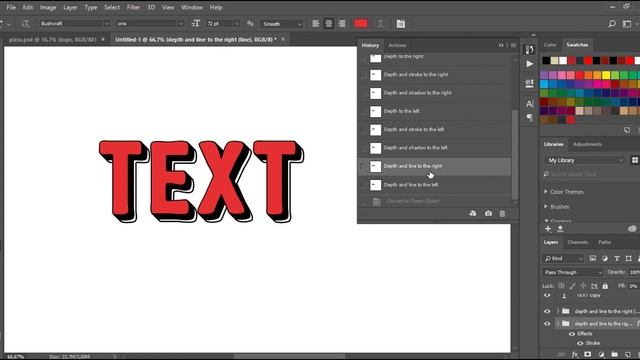This screenshot has height=360, width=640.
Task: Open the workspace switcher icon
Action: [627, 24]
